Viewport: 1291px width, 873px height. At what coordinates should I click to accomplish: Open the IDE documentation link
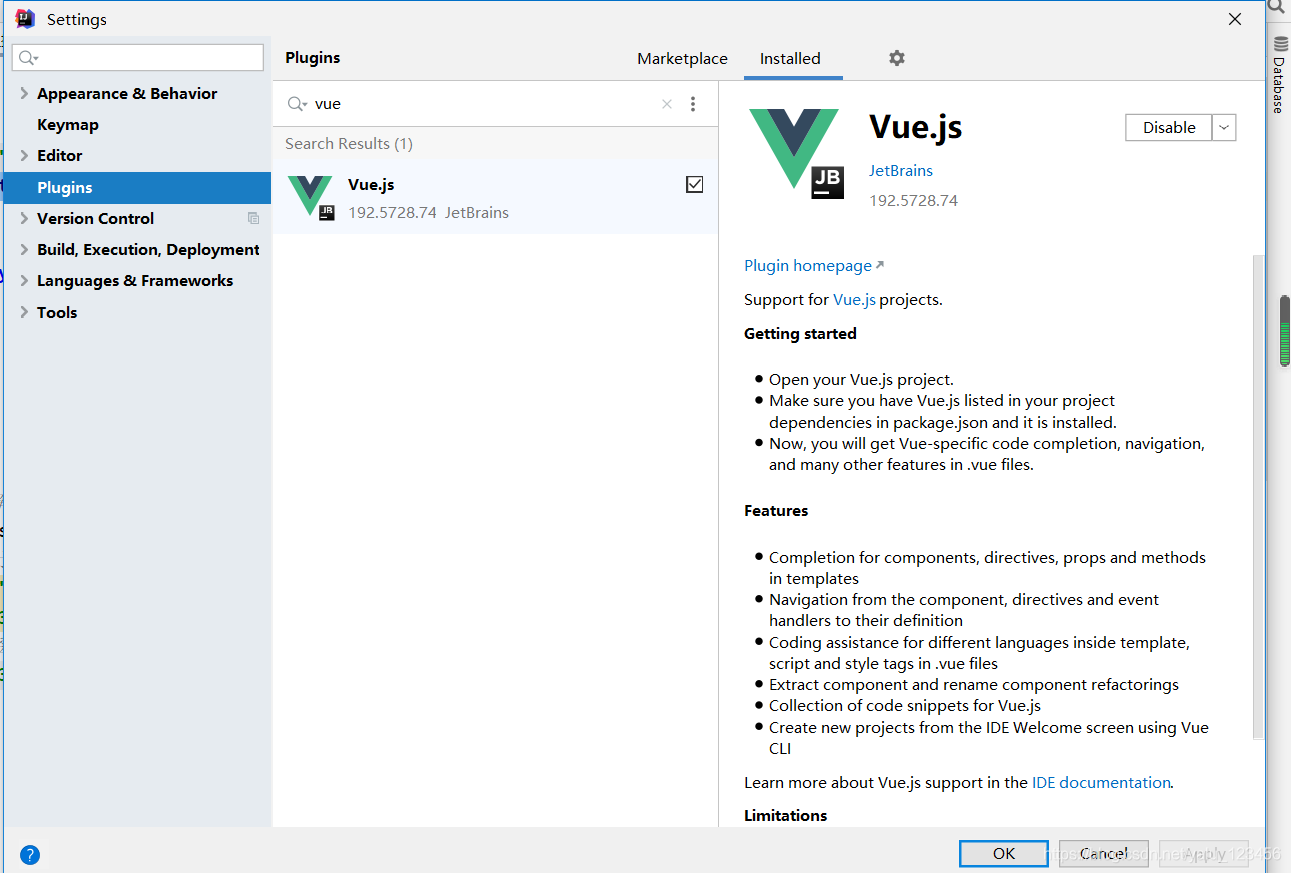pos(1101,783)
